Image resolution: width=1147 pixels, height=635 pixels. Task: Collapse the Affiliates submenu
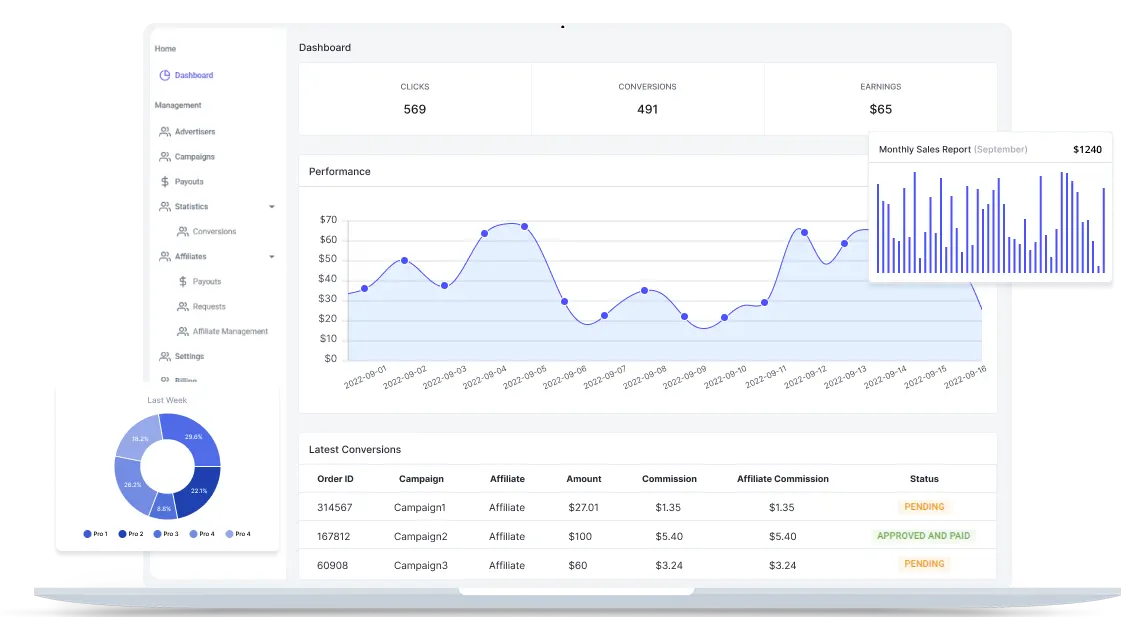coord(270,254)
